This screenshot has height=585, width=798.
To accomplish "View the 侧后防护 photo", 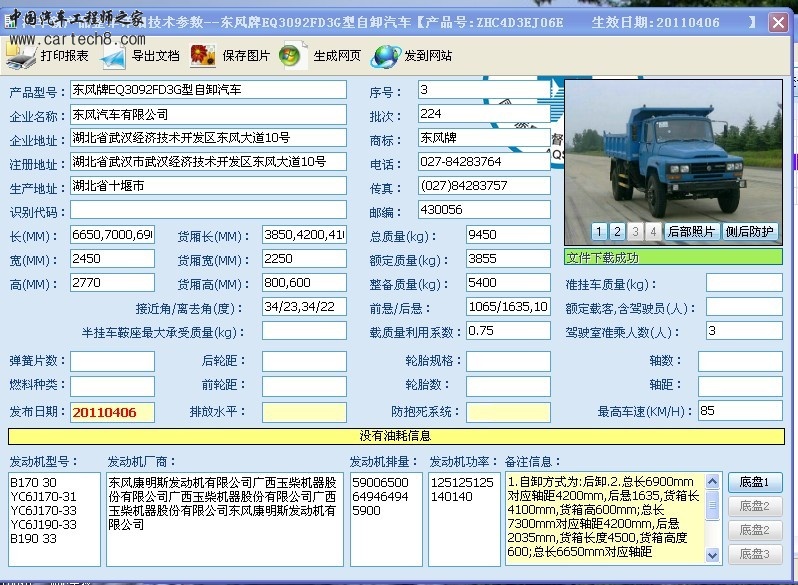I will tap(750, 232).
